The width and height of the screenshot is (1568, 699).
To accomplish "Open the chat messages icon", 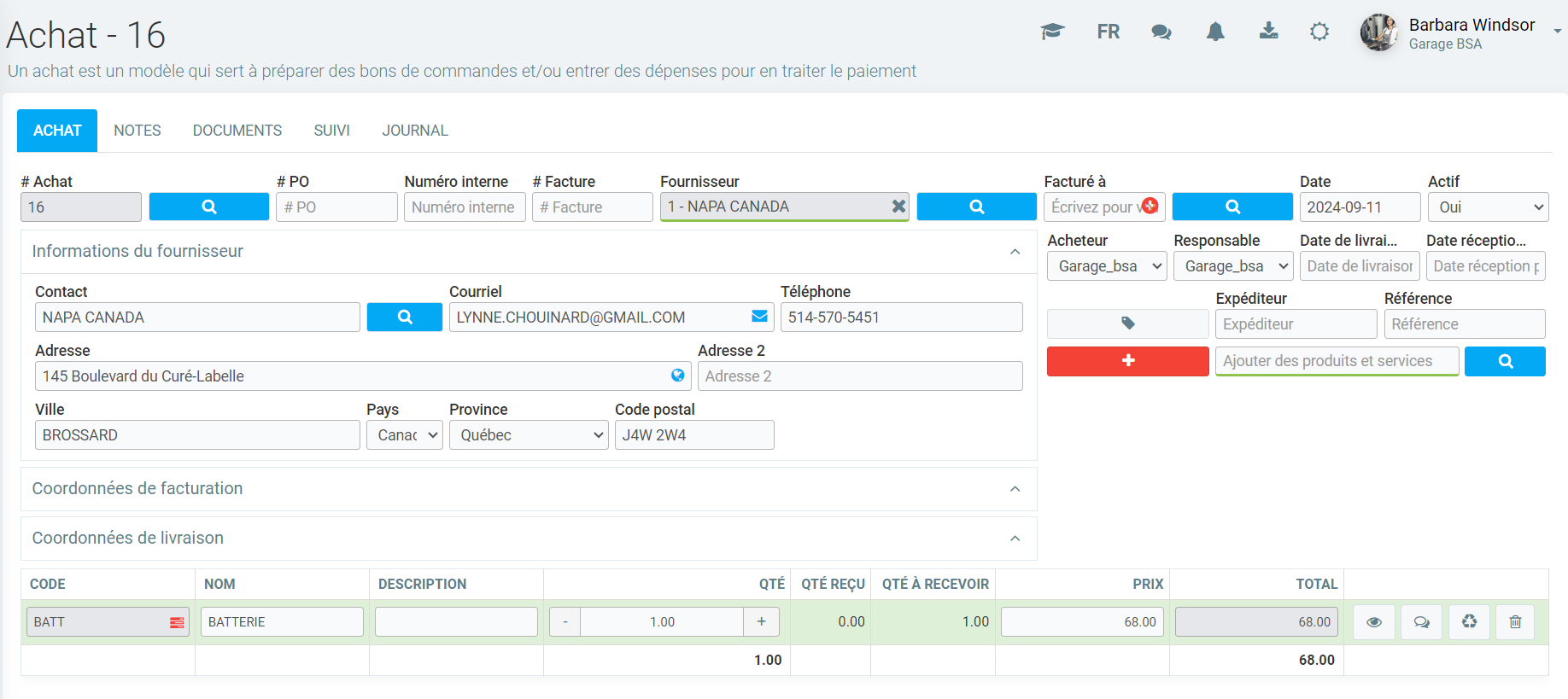I will point(1161,32).
